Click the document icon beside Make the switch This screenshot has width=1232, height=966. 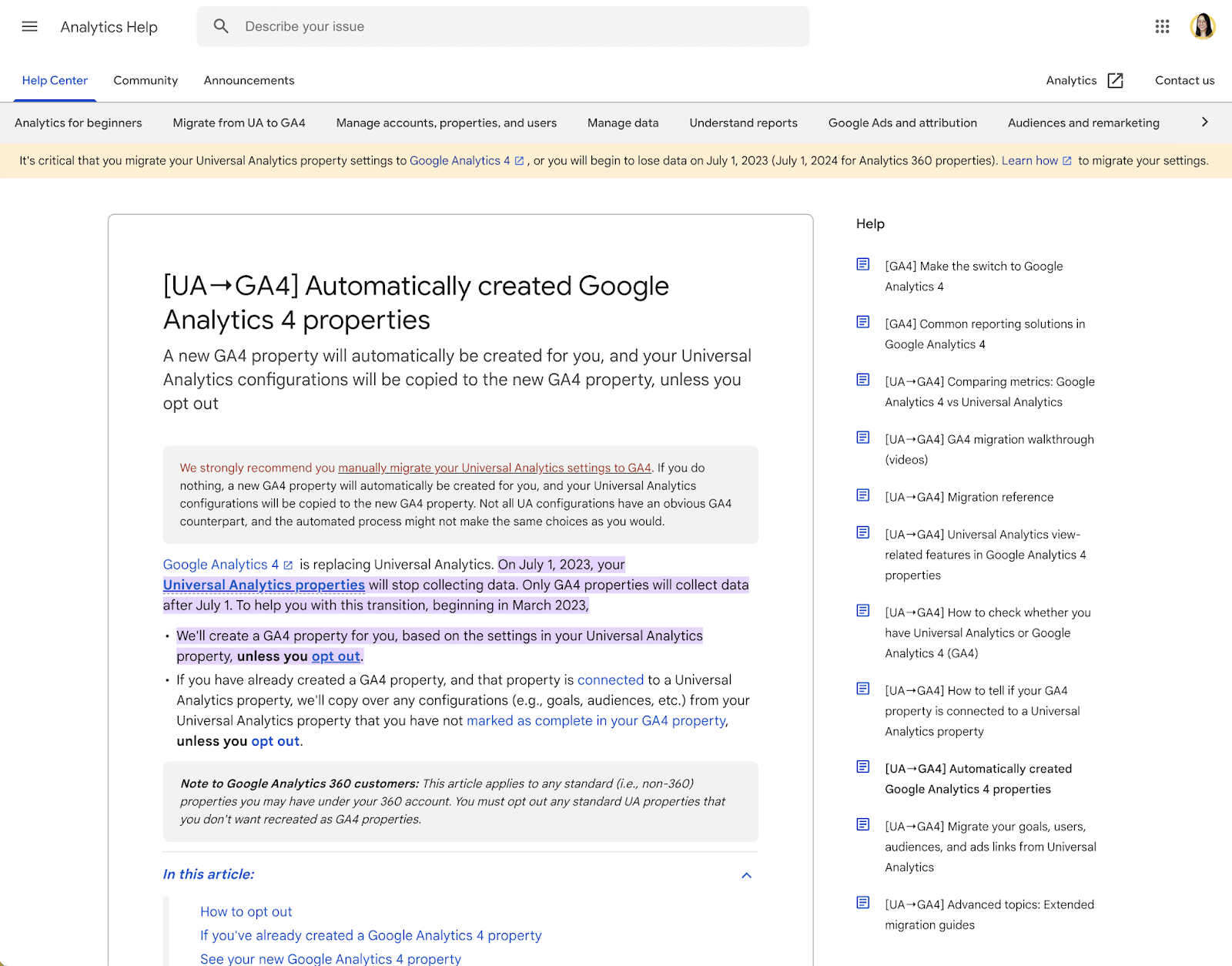[x=863, y=264]
